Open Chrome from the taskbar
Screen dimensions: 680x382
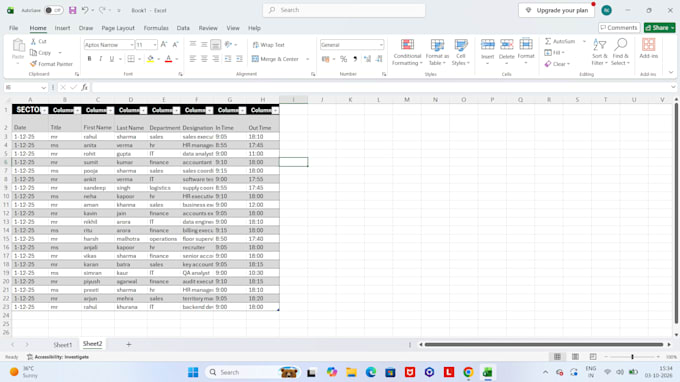(468, 372)
